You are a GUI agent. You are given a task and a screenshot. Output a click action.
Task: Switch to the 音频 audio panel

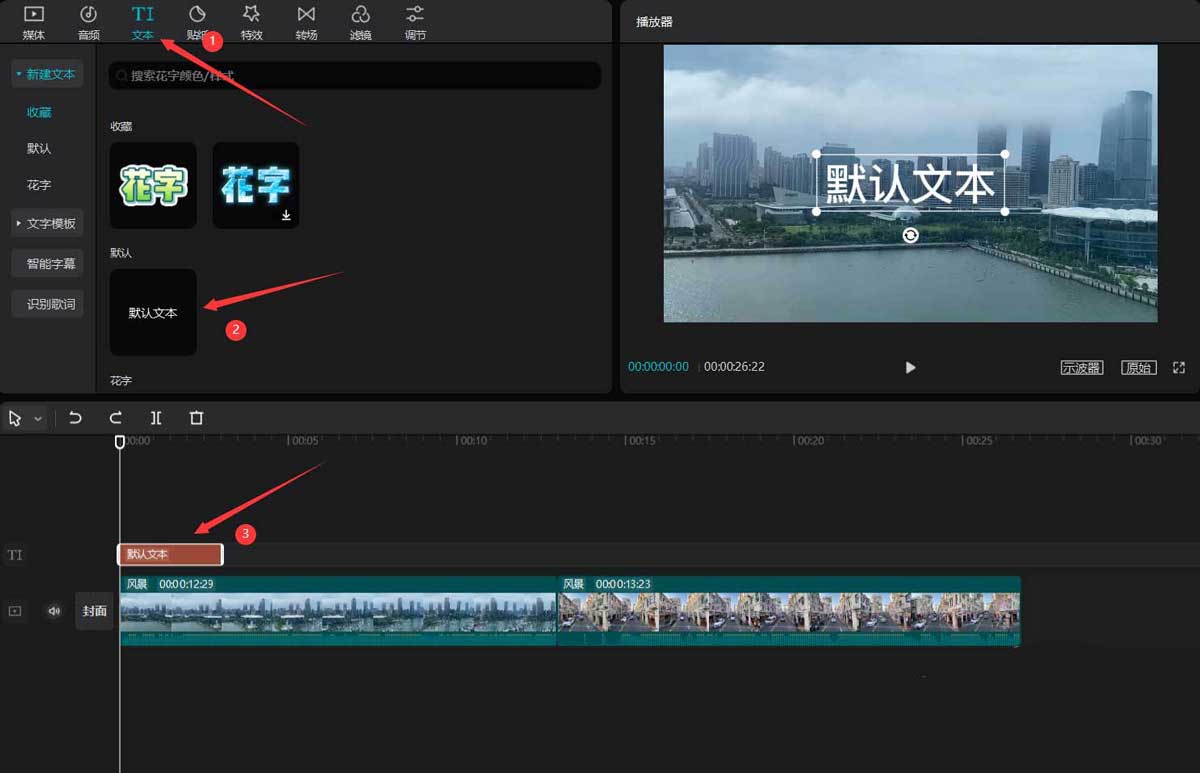(88, 22)
